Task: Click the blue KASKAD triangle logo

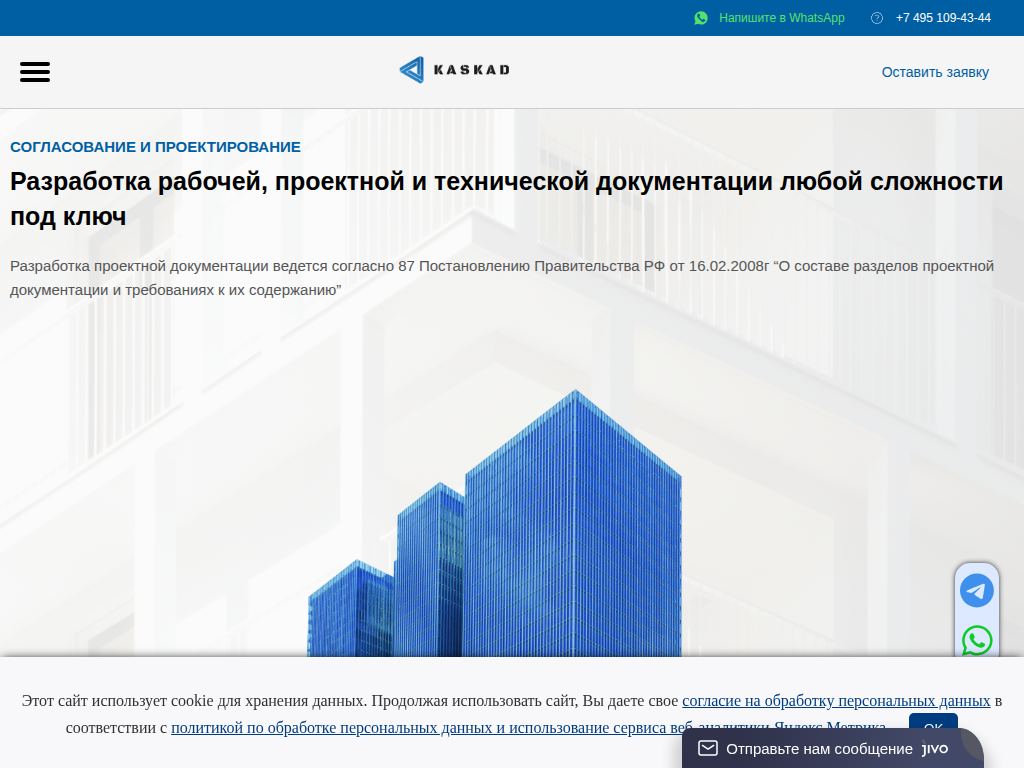Action: click(x=411, y=70)
